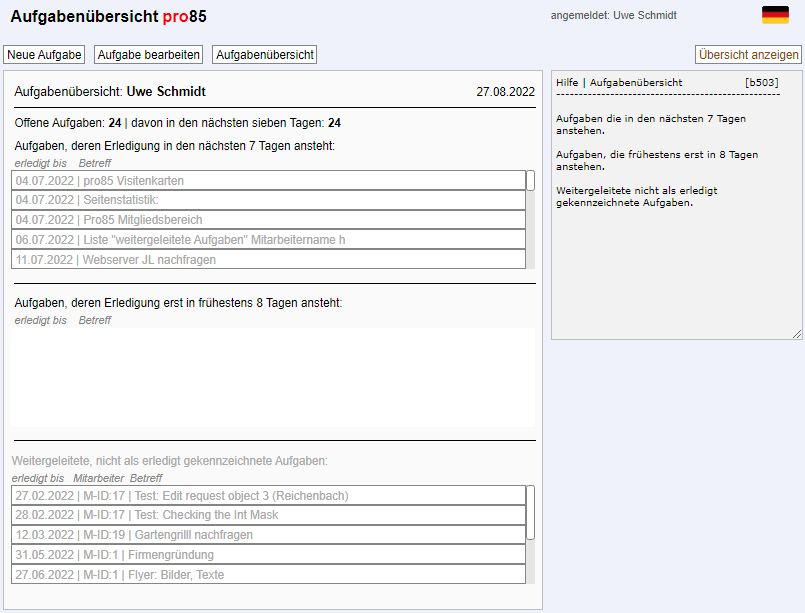The height and width of the screenshot is (613, 805).
Task: Select Test: Checking the Int Mask
Action: click(268, 515)
